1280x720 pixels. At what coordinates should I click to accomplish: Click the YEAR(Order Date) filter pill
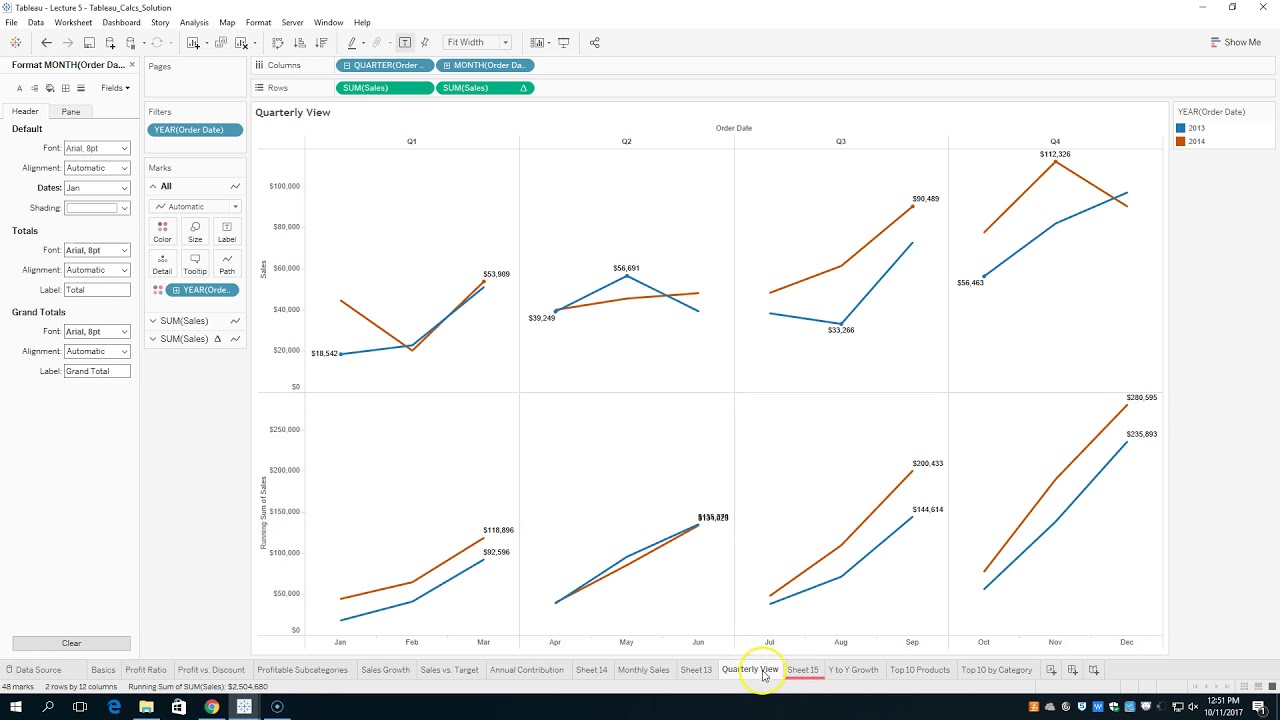195,130
